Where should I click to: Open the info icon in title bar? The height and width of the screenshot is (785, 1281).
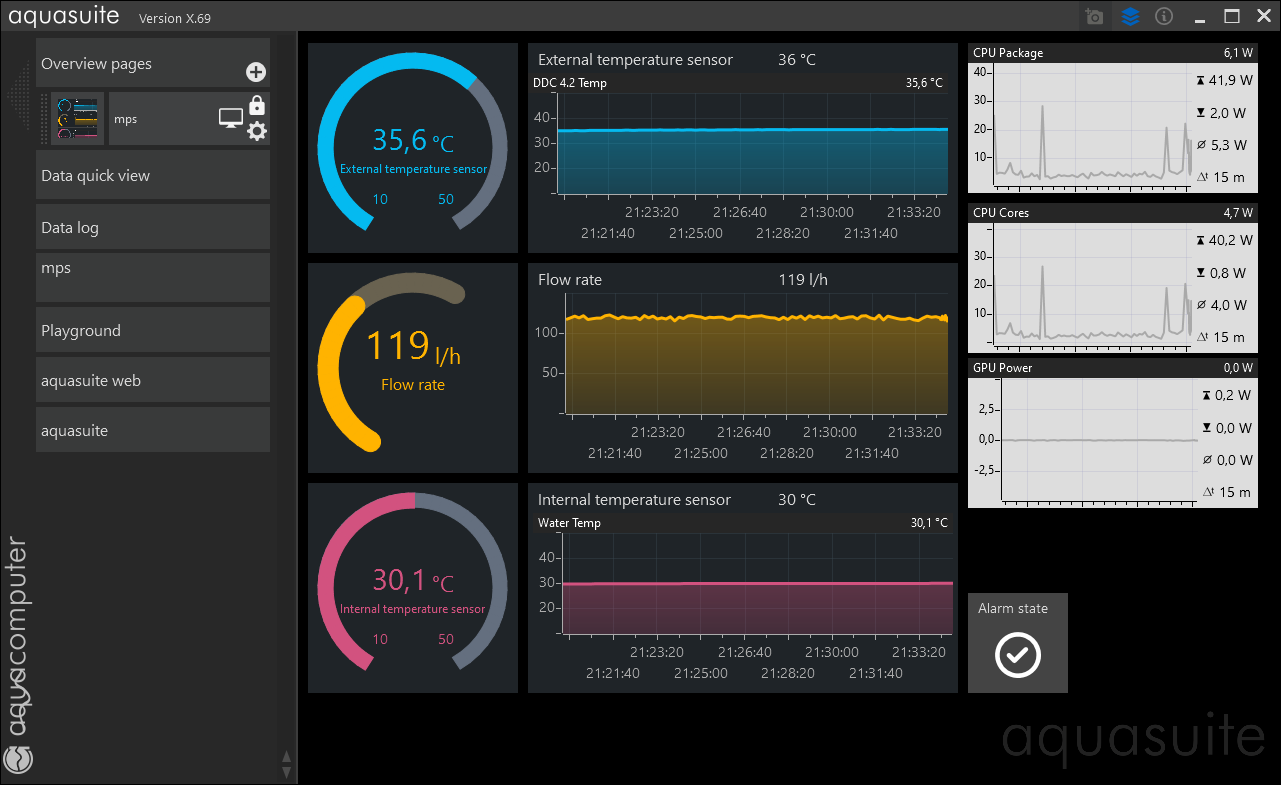(x=1164, y=16)
